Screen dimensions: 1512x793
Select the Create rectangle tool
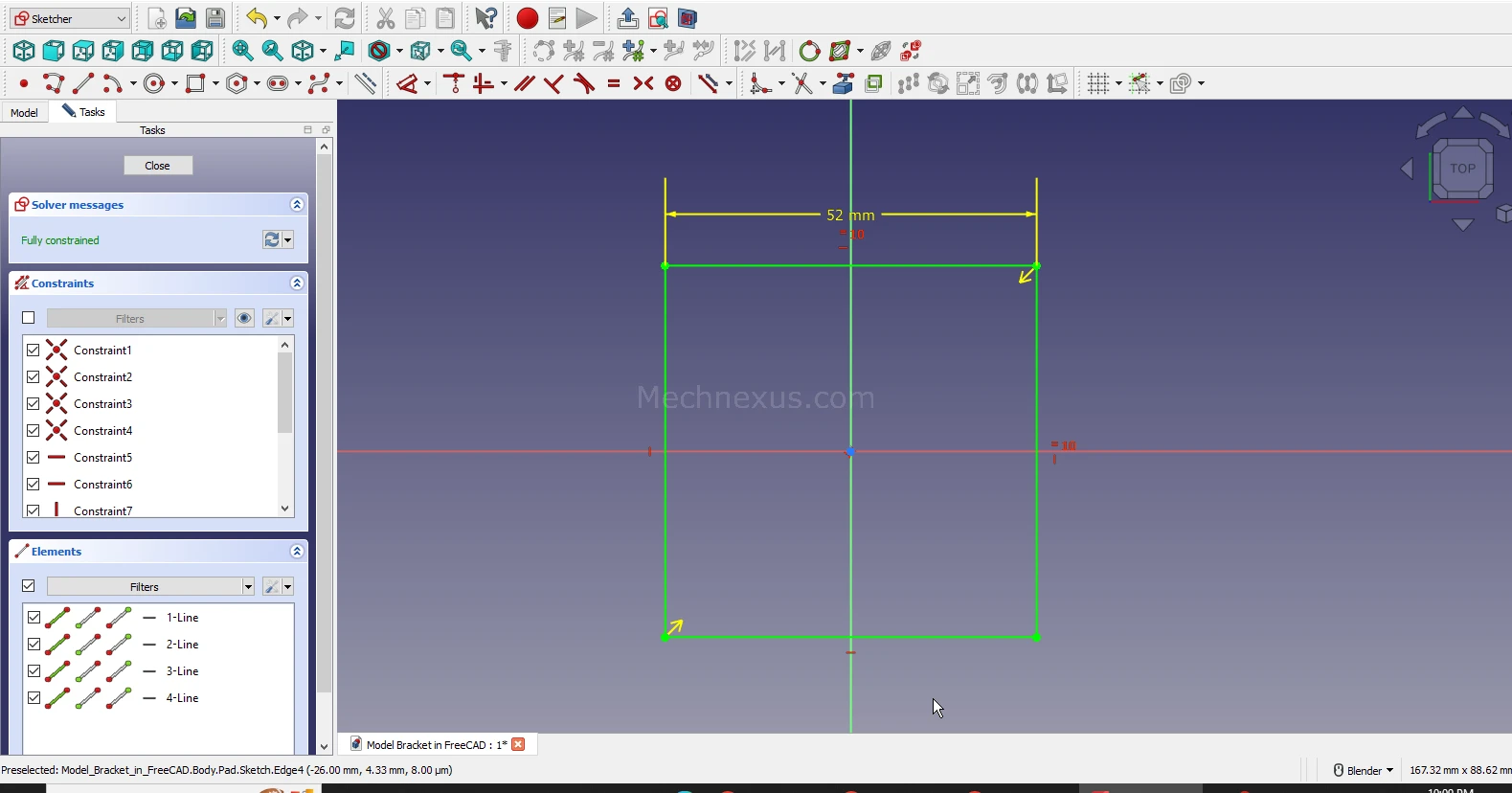(195, 84)
